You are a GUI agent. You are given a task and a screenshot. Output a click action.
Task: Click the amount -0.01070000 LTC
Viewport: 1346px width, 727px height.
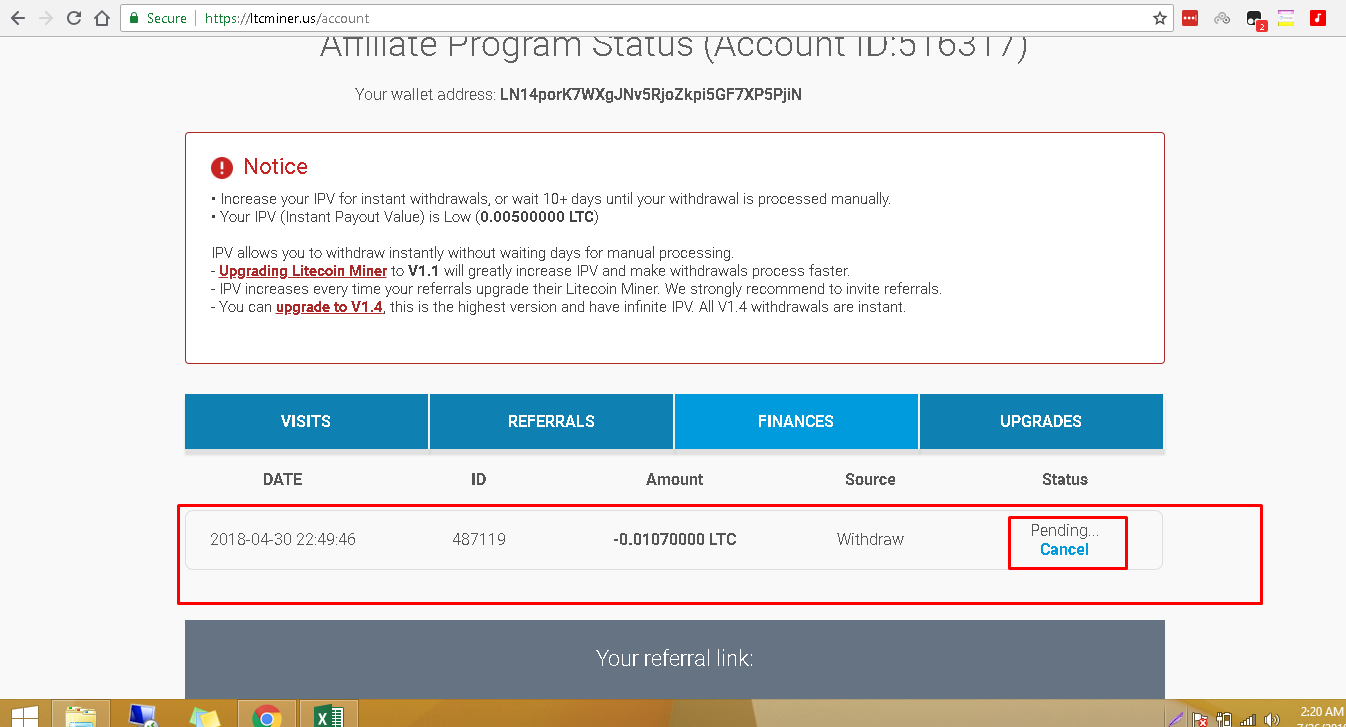675,539
